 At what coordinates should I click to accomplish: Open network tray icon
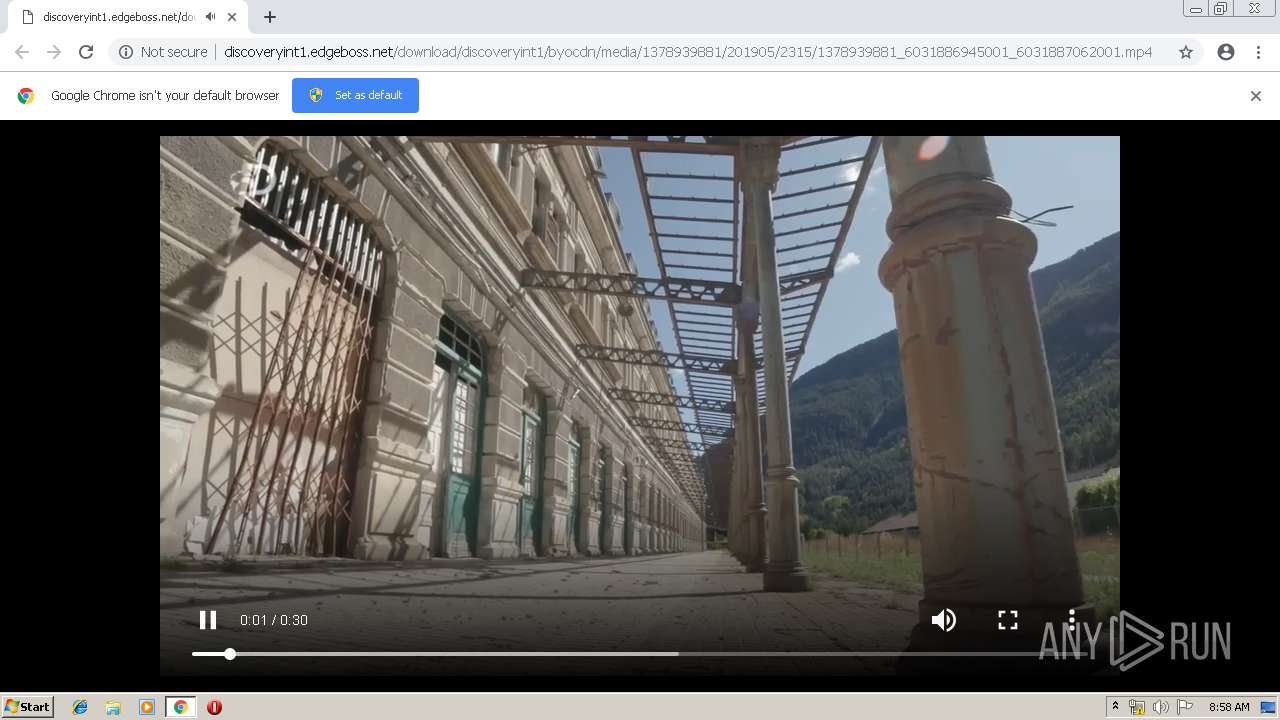tap(1137, 707)
